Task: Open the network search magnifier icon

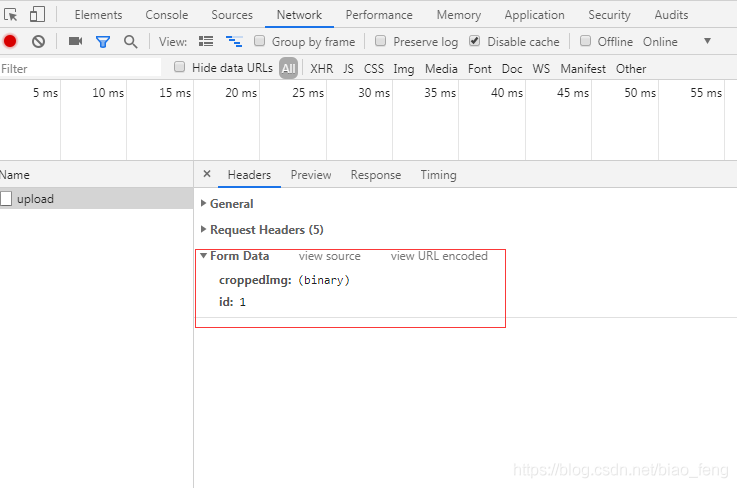Action: (130, 42)
